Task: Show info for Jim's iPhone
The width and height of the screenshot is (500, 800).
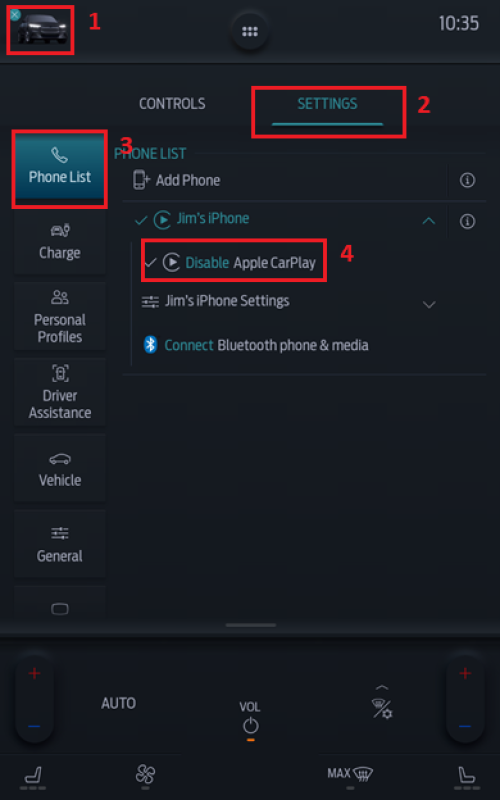Action: click(x=467, y=221)
